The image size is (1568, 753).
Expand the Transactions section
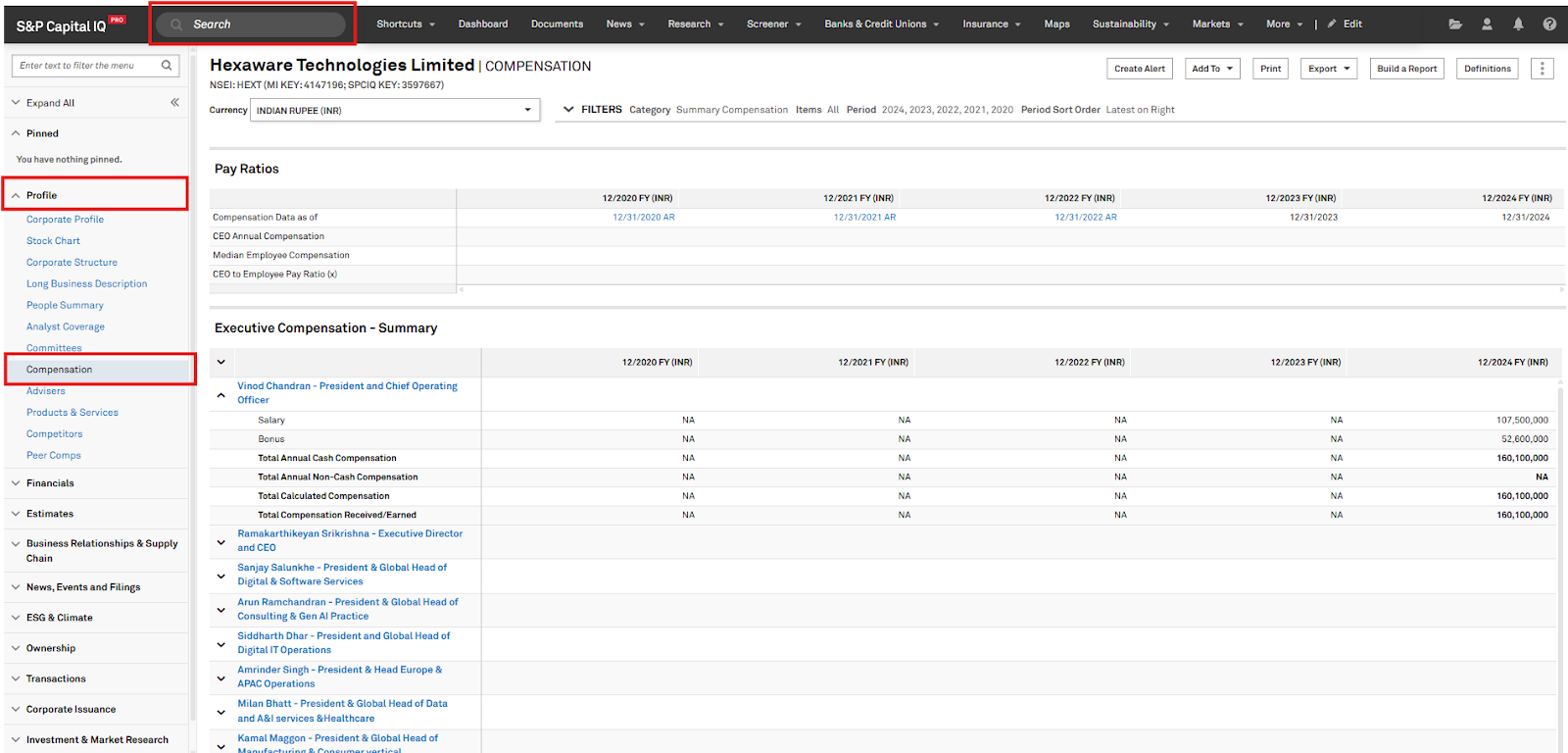pyautogui.click(x=16, y=678)
